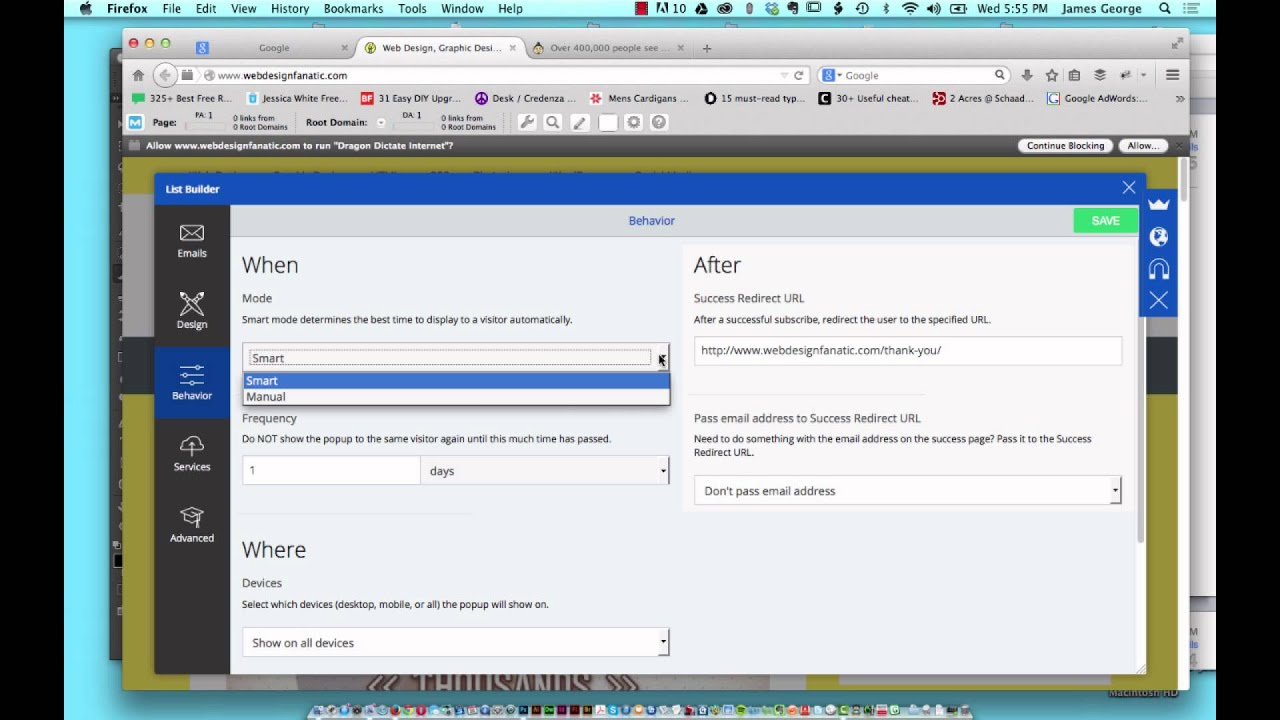Click the Continue Blocking button
Image resolution: width=1280 pixels, height=720 pixels.
point(1065,146)
